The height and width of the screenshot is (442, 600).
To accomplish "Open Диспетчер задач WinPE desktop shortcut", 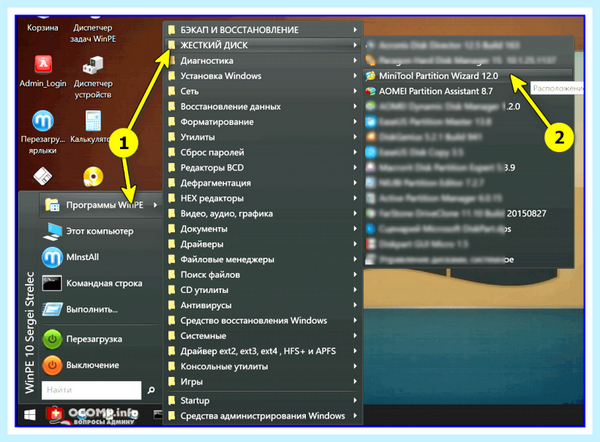I will [x=93, y=30].
